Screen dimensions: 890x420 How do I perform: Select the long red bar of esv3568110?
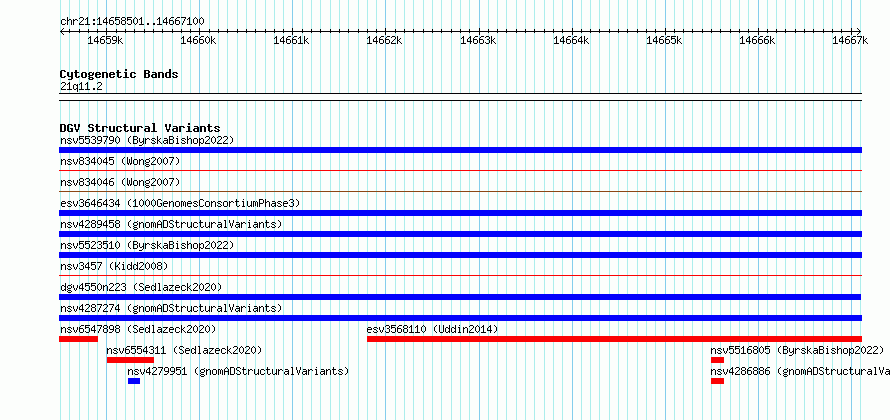click(x=615, y=339)
